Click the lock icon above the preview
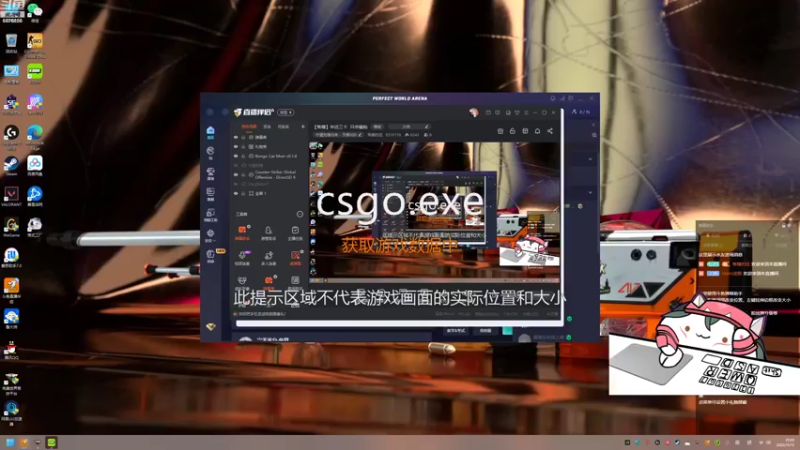Screen dimensions: 800x450 pyautogui.click(x=512, y=131)
